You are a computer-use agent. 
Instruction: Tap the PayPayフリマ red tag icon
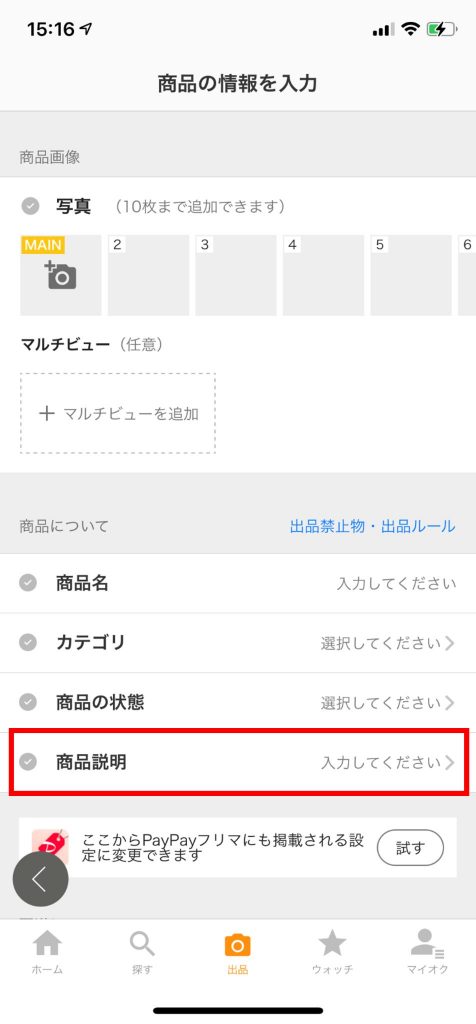(50, 847)
